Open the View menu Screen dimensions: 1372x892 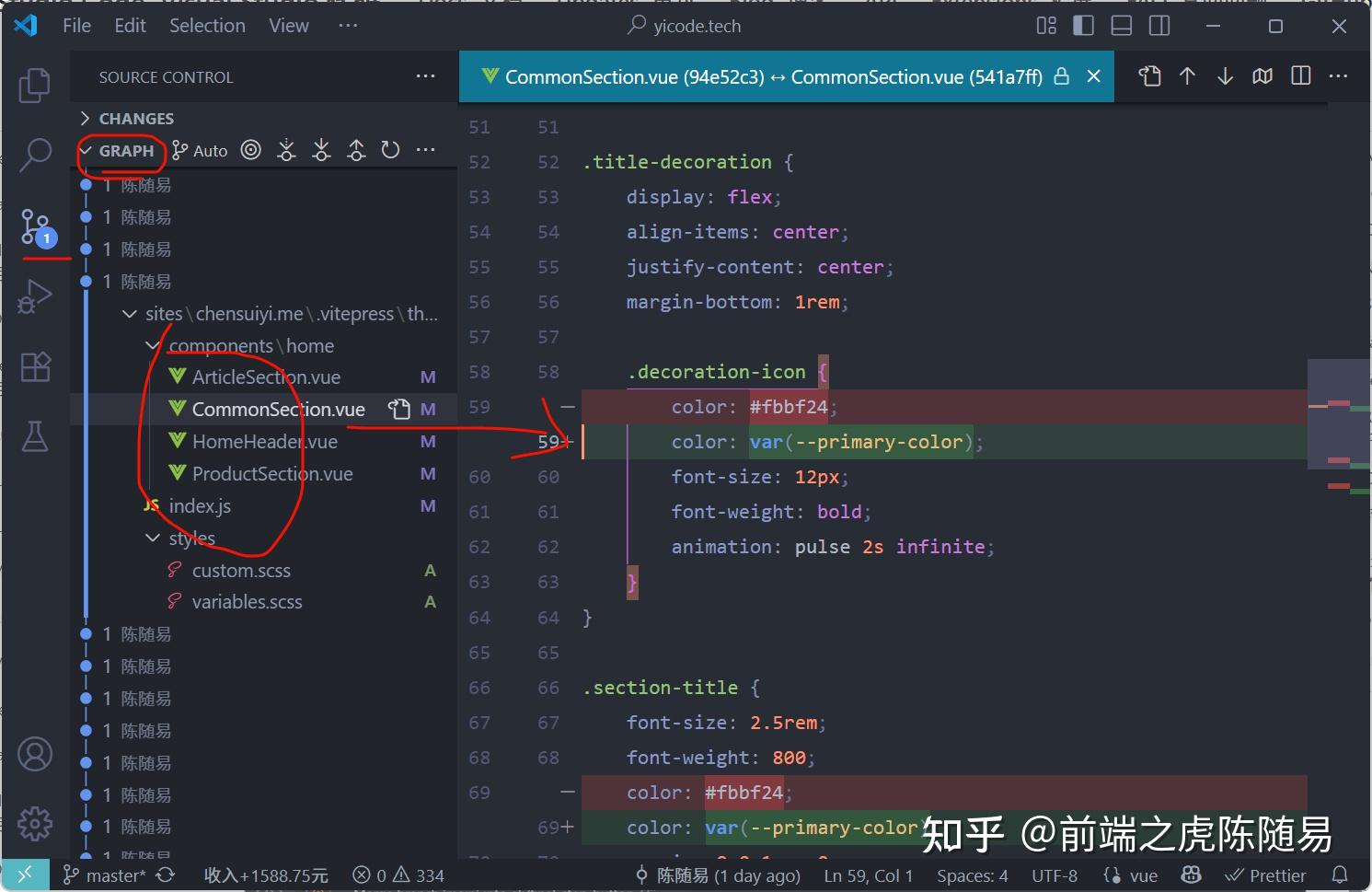pyautogui.click(x=288, y=25)
